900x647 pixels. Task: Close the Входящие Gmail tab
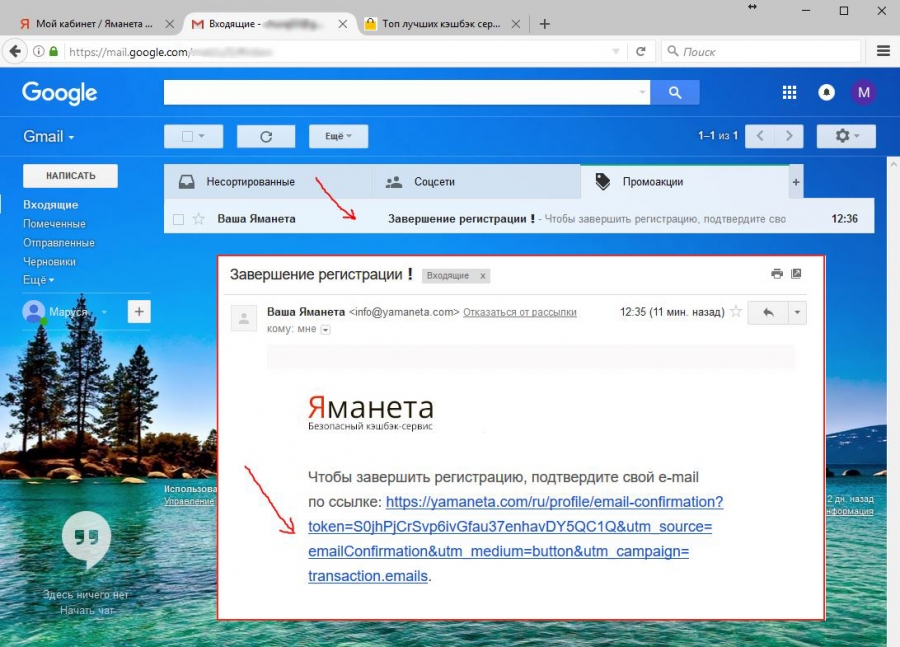pyautogui.click(x=343, y=24)
